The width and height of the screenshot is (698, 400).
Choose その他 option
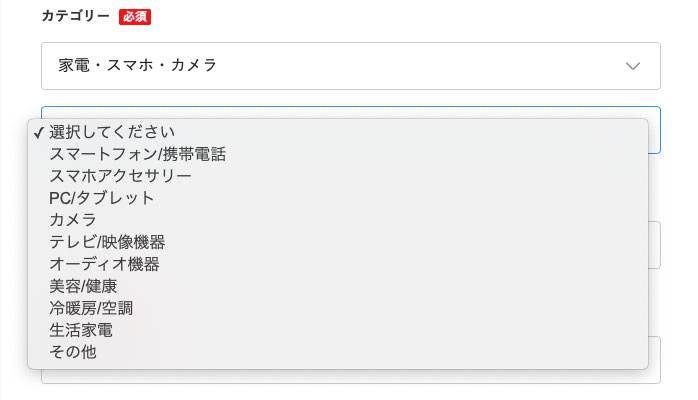[337, 352]
